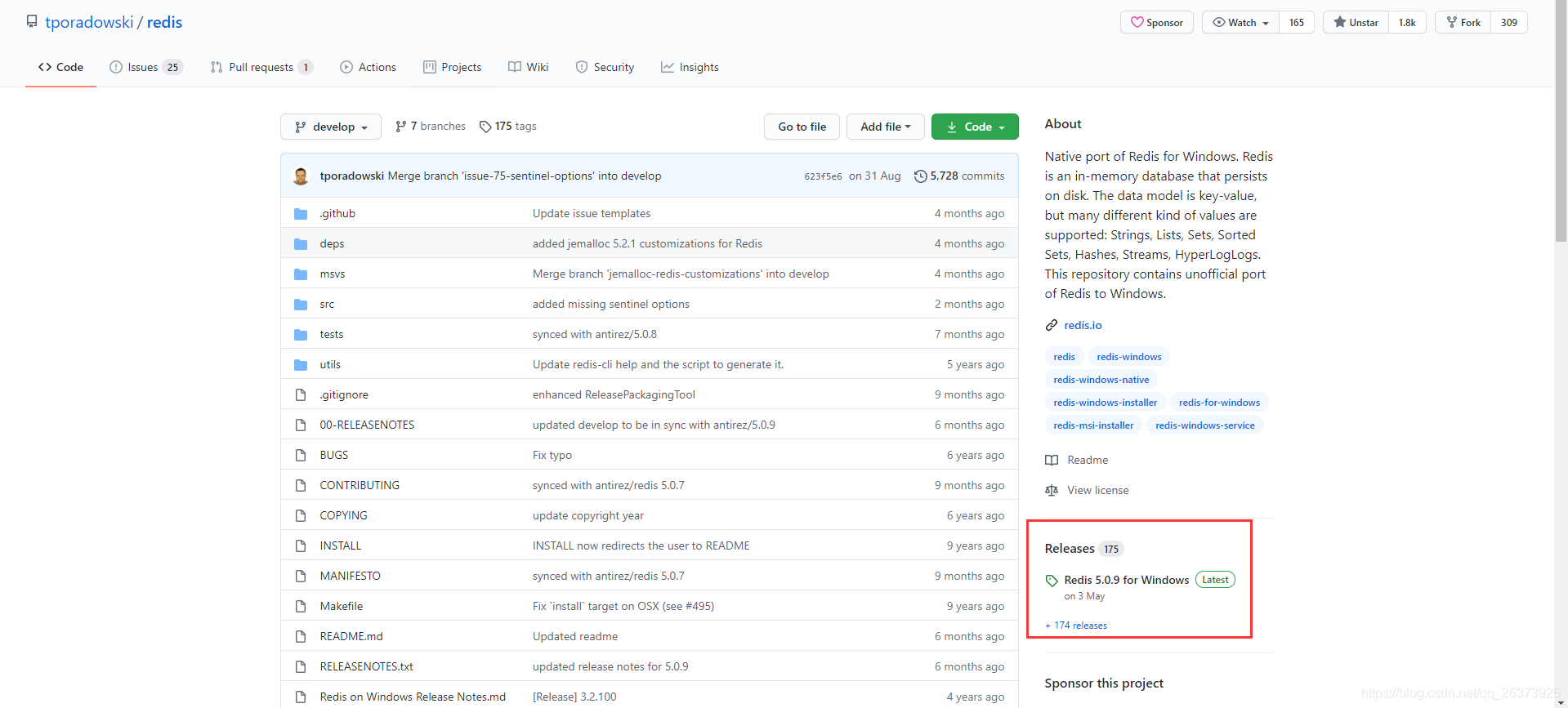
Task: Open the Wiki tab
Action: [x=529, y=67]
